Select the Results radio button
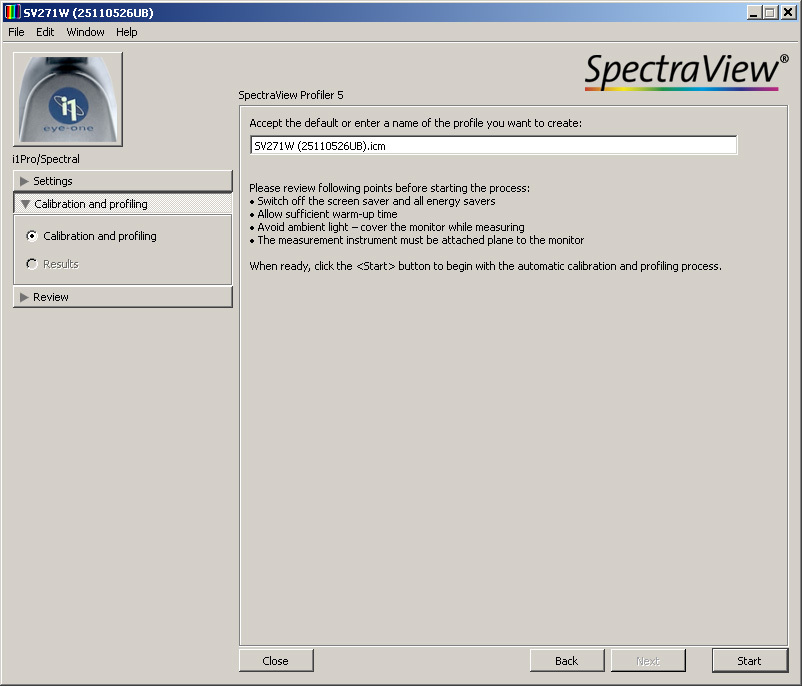 click(x=32, y=264)
